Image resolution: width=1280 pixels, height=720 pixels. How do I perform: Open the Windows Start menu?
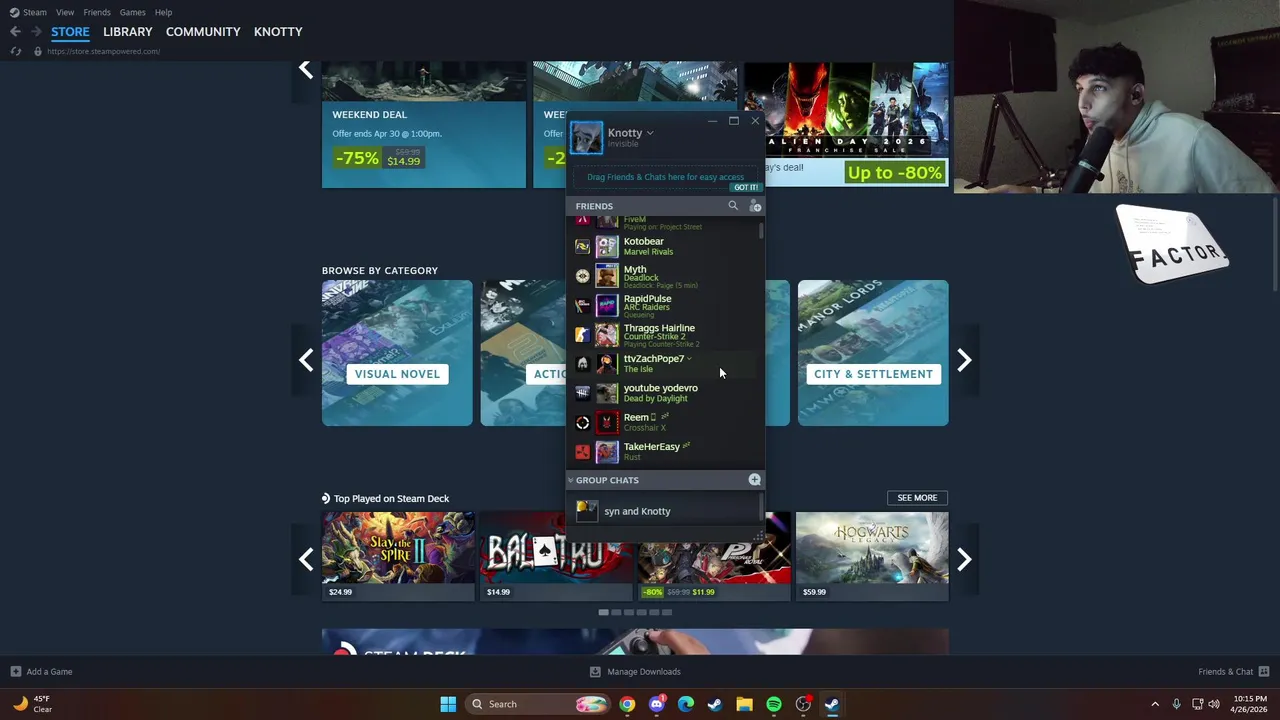tap(448, 704)
